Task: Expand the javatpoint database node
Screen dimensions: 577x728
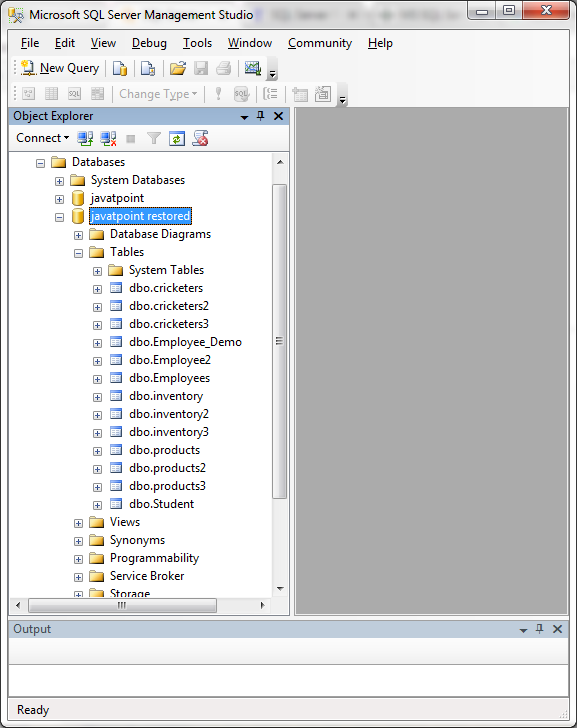Action: [59, 199]
